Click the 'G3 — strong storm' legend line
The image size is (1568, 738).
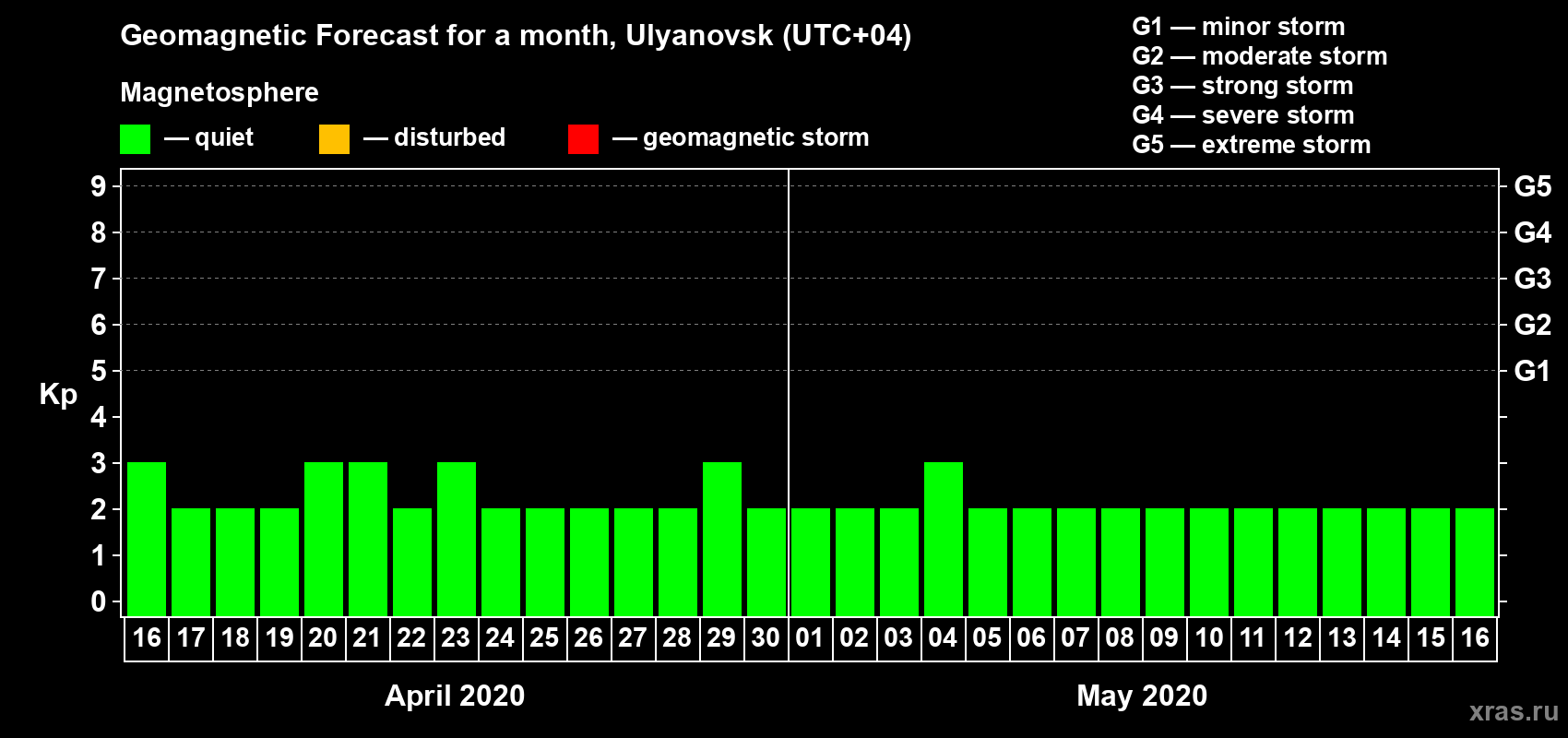1242,86
